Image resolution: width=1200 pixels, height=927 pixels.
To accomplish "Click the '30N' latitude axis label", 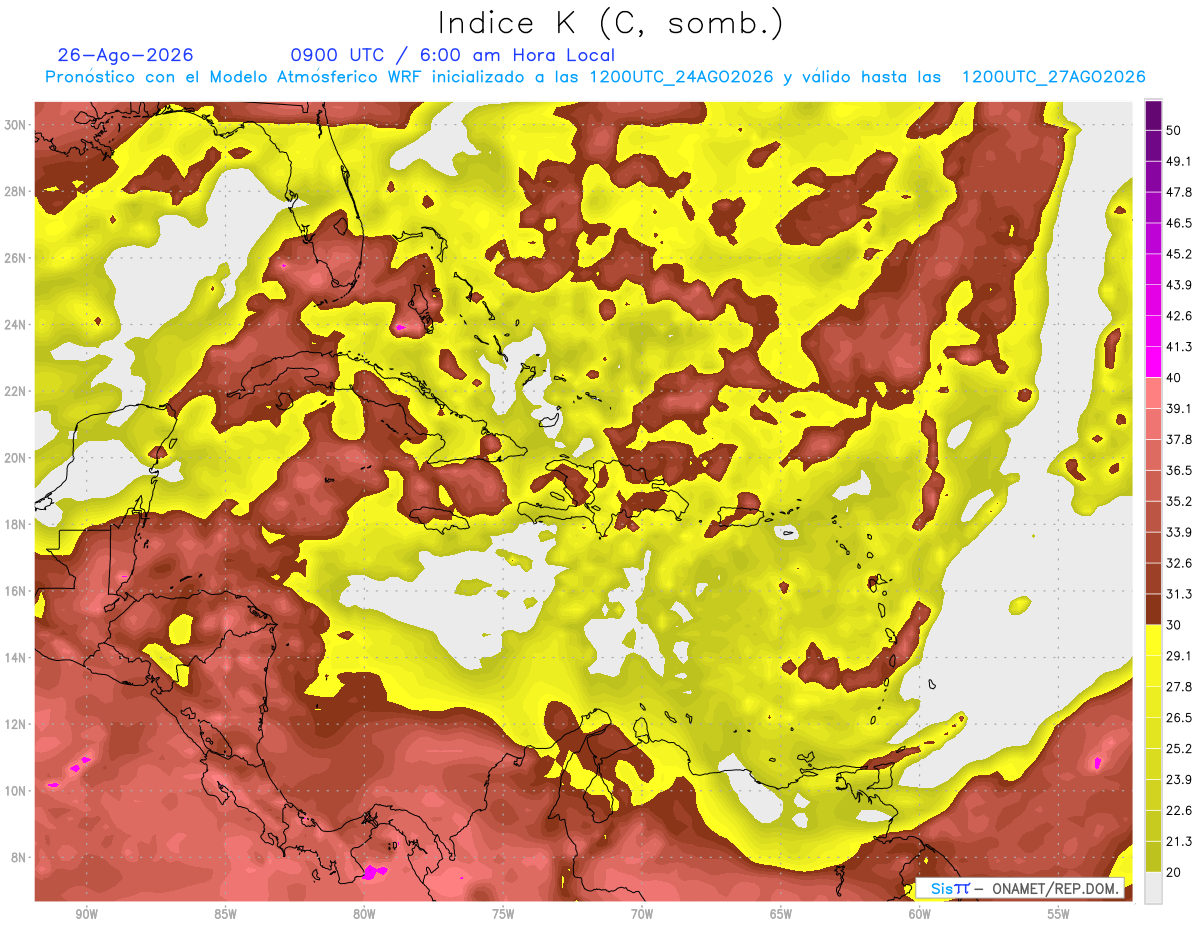I will pyautogui.click(x=16, y=125).
